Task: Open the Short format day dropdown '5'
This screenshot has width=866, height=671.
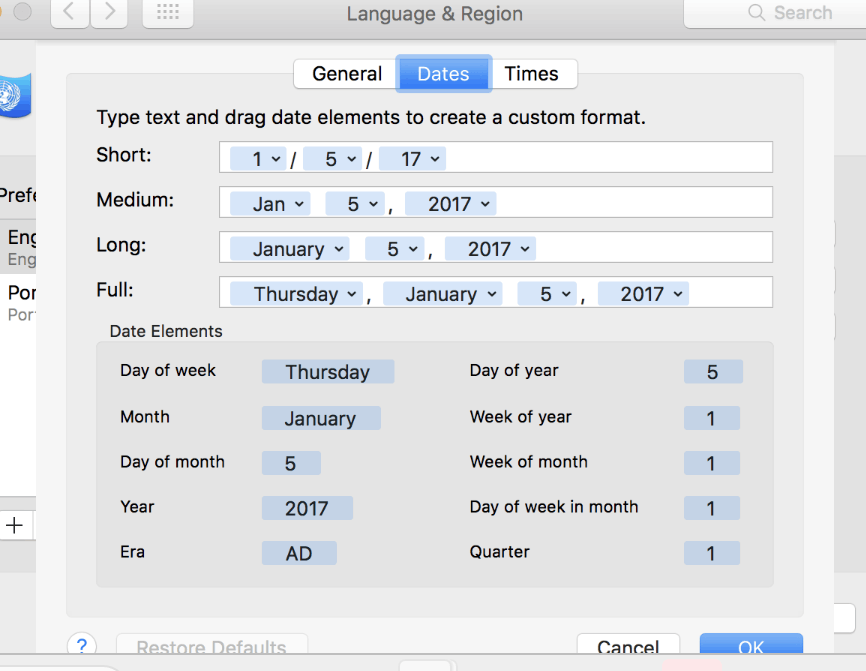Action: [332, 159]
